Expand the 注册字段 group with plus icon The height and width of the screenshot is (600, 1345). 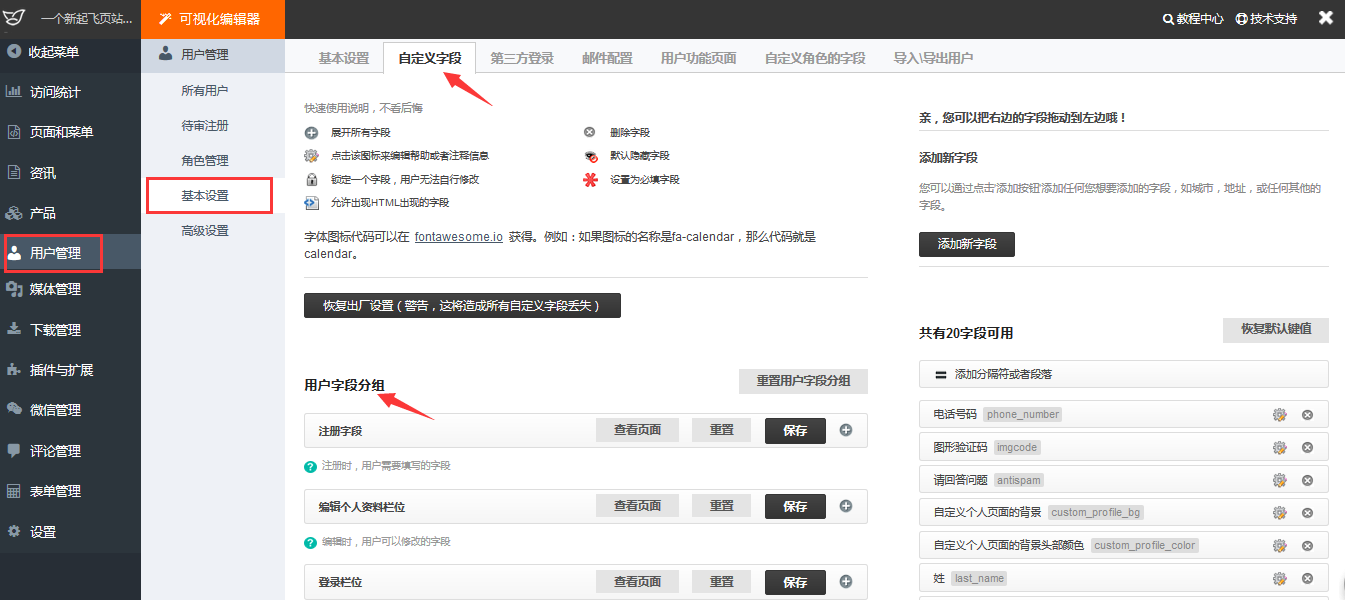[x=846, y=430]
